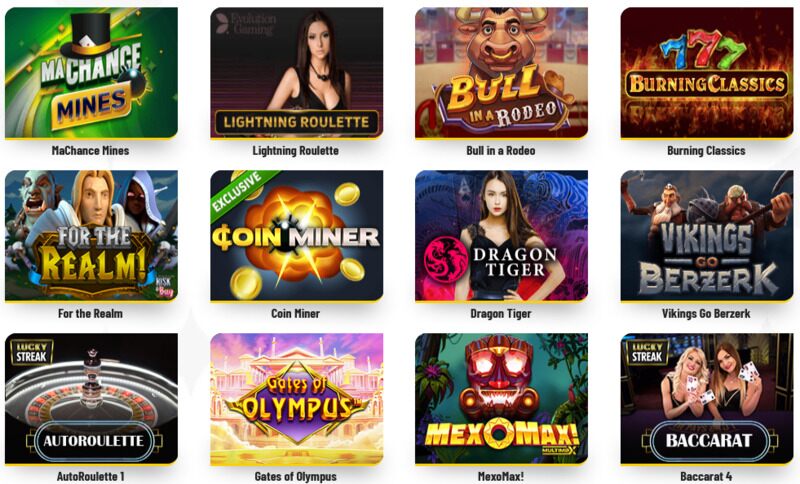800x484 pixels.
Task: Open the Coin Miner exclusive game tile
Action: (x=296, y=236)
